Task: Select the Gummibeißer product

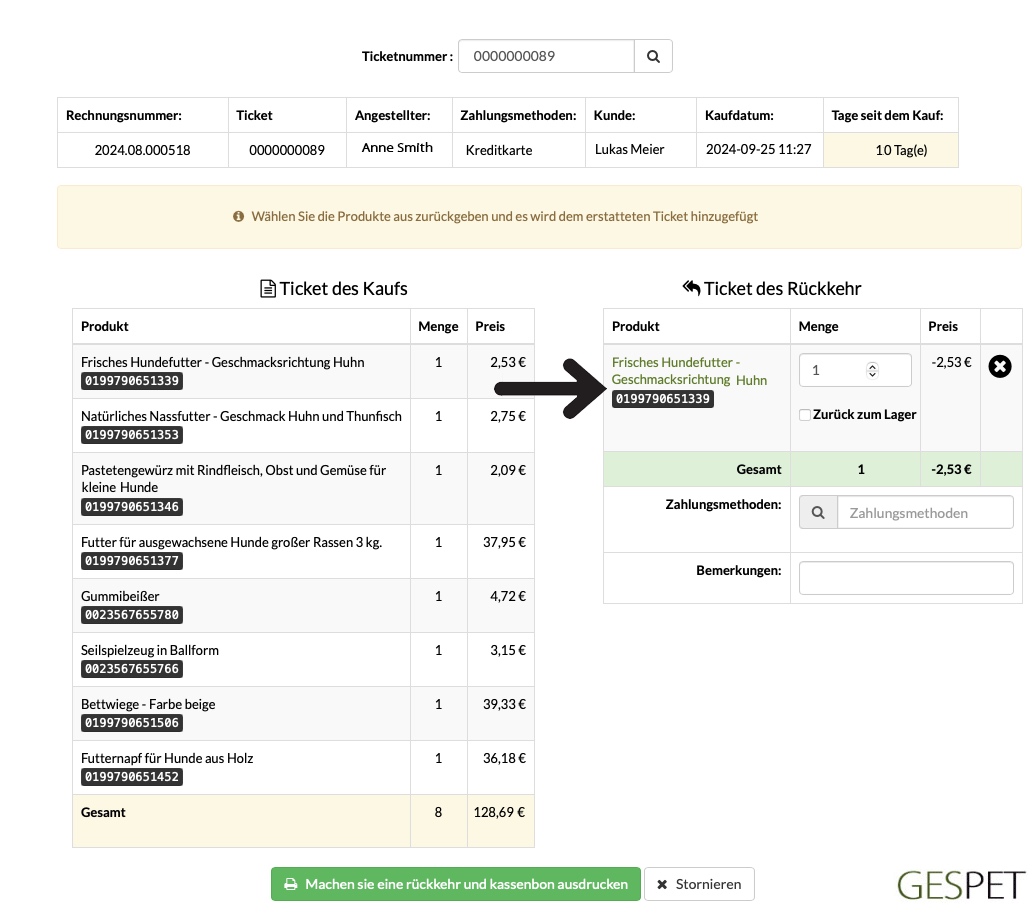Action: (120, 595)
